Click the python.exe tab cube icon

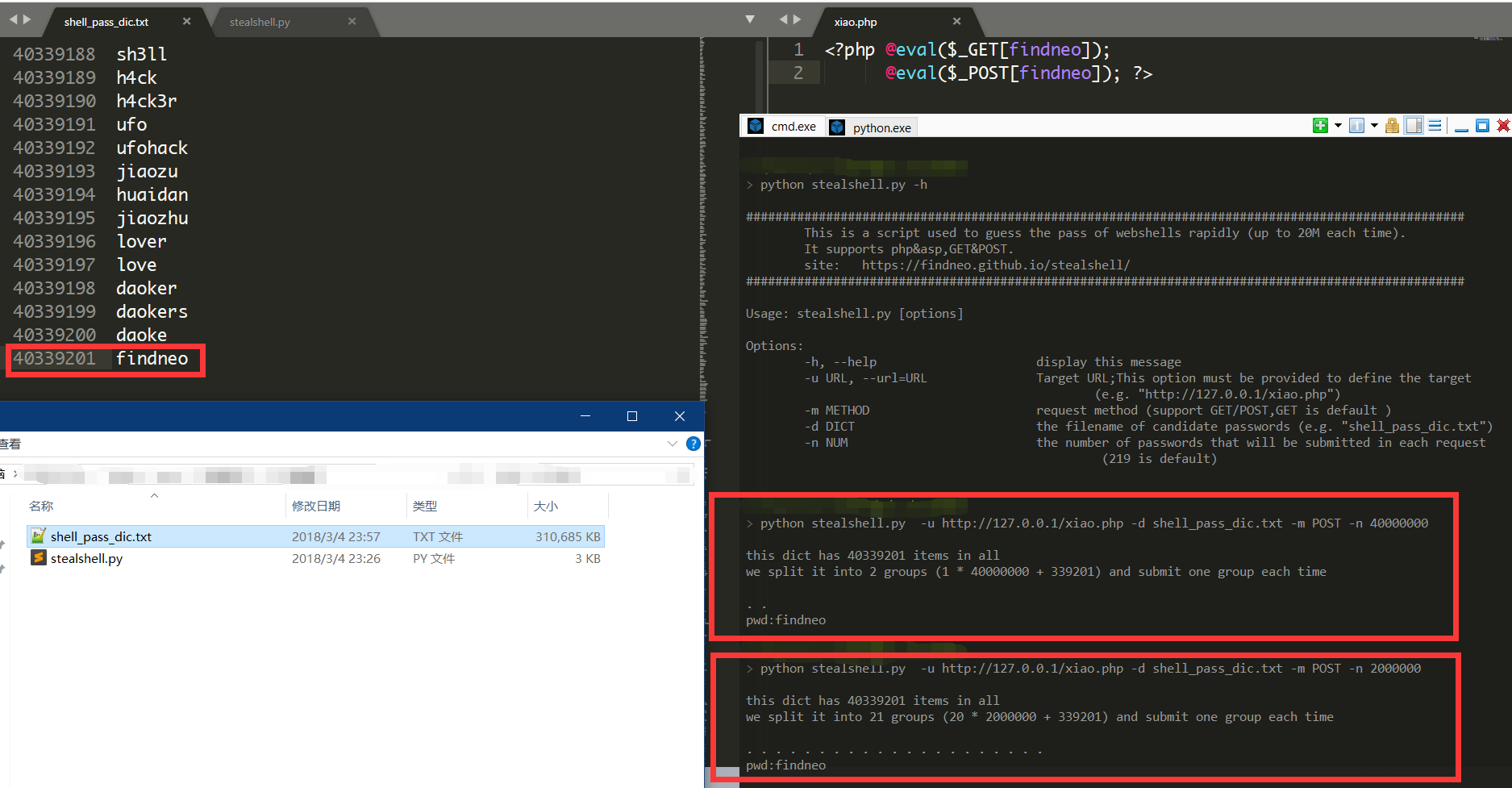837,127
